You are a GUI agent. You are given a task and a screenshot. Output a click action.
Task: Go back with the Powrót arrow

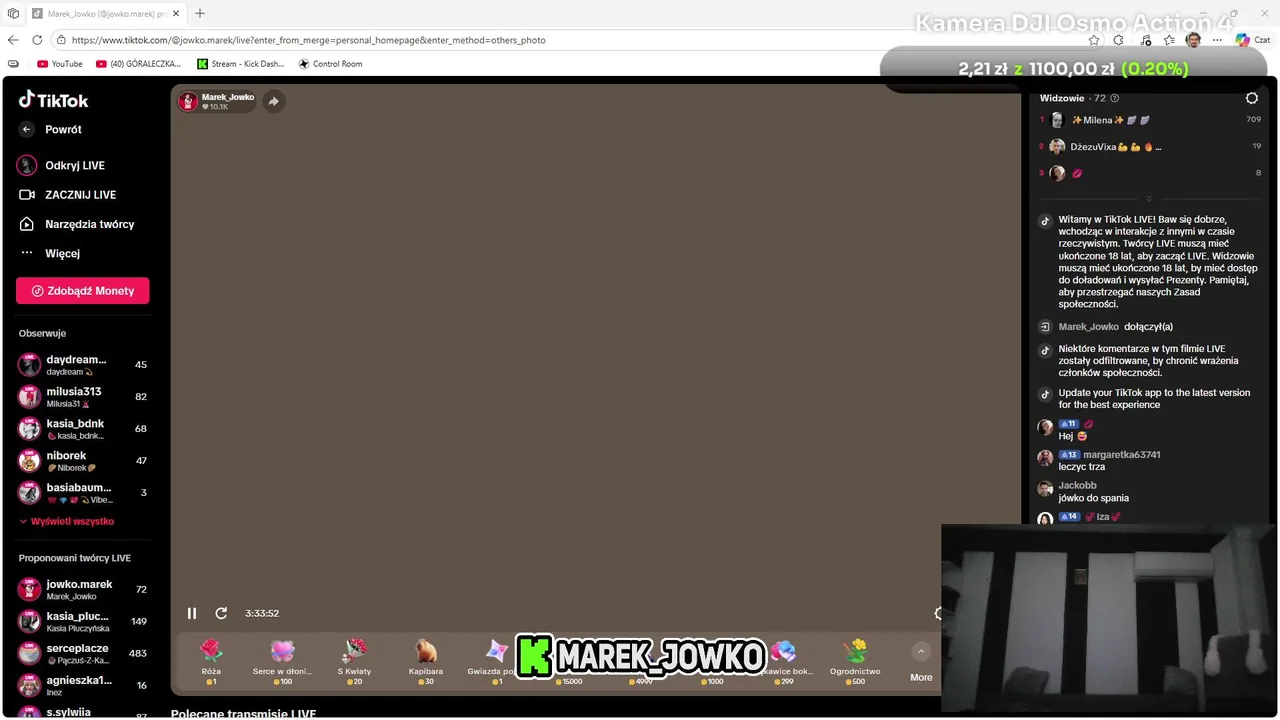[x=27, y=129]
